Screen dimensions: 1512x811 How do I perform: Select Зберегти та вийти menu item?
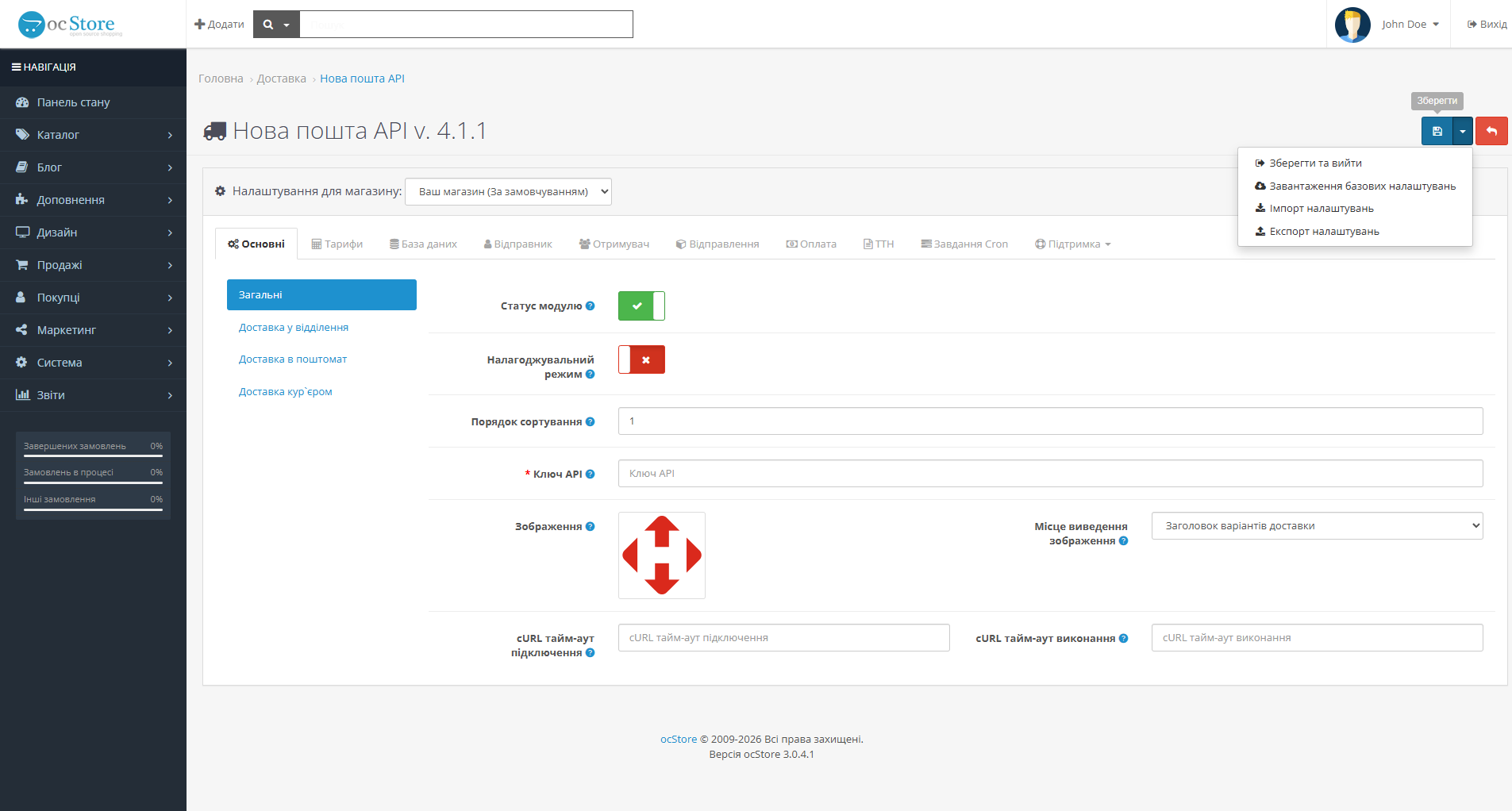pos(1355,163)
